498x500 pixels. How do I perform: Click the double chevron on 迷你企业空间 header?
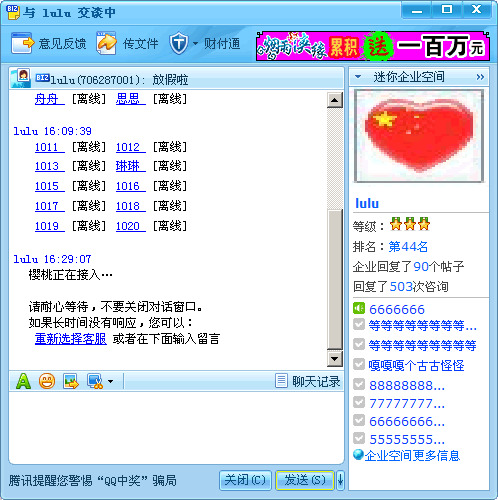point(480,77)
